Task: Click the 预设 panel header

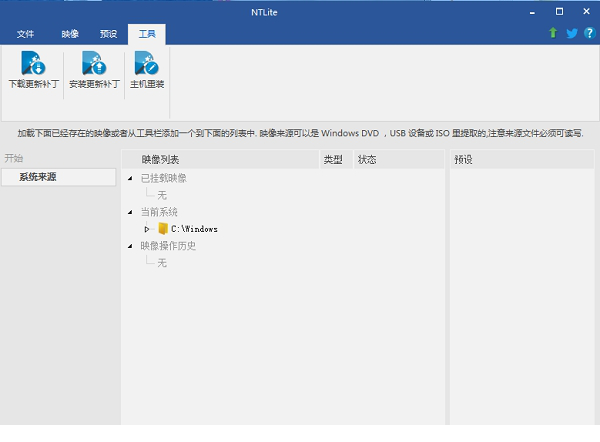Action: pyautogui.click(x=522, y=160)
